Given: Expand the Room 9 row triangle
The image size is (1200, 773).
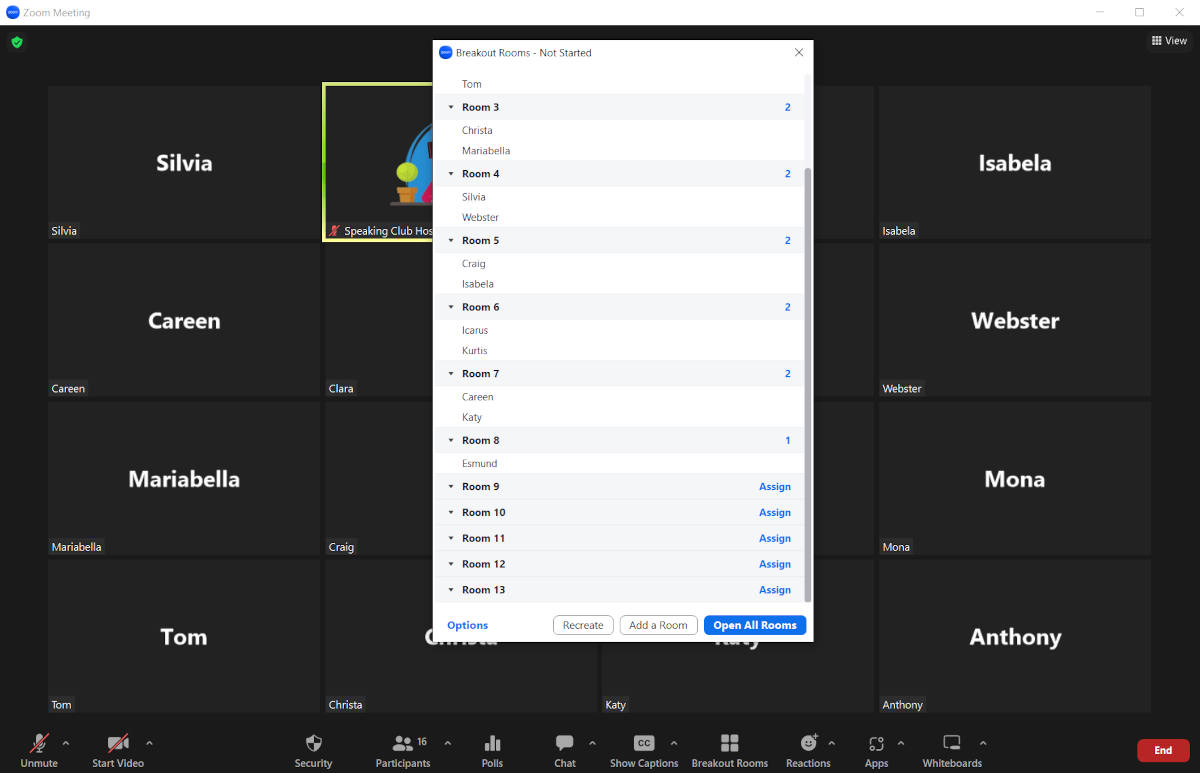Looking at the screenshot, I should pos(451,487).
